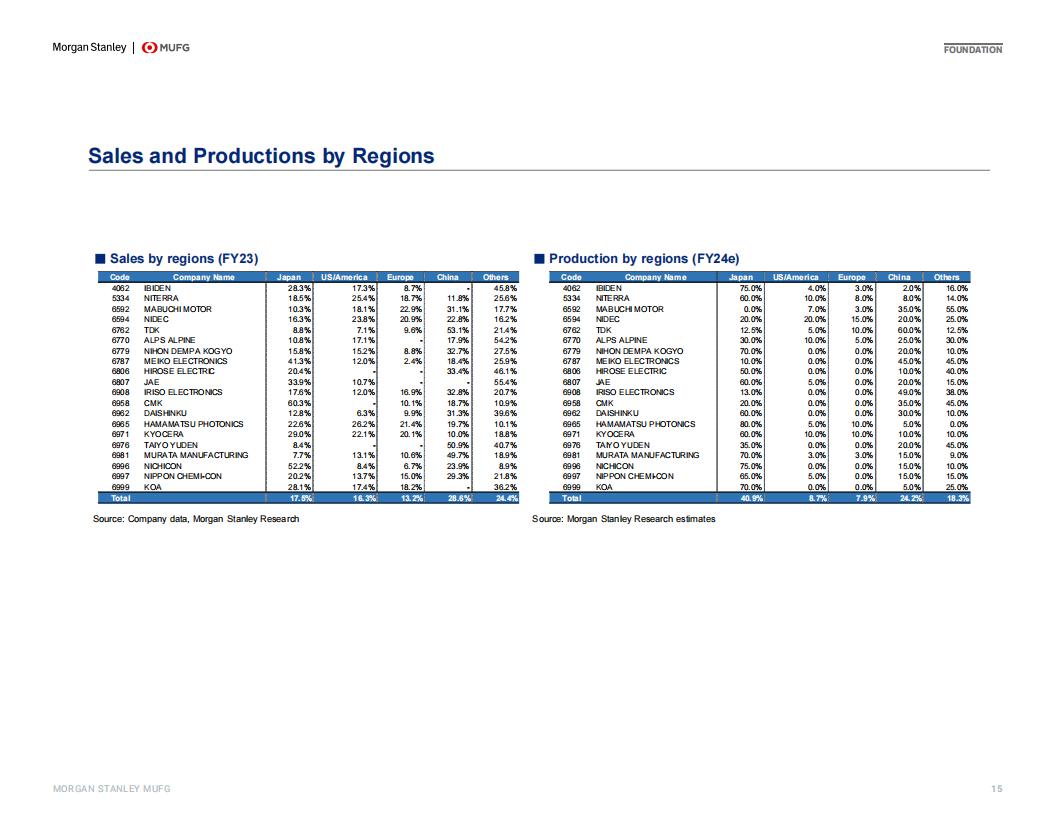
Task: Click ALPS ALPINE in the Production table
Action: (x=621, y=341)
